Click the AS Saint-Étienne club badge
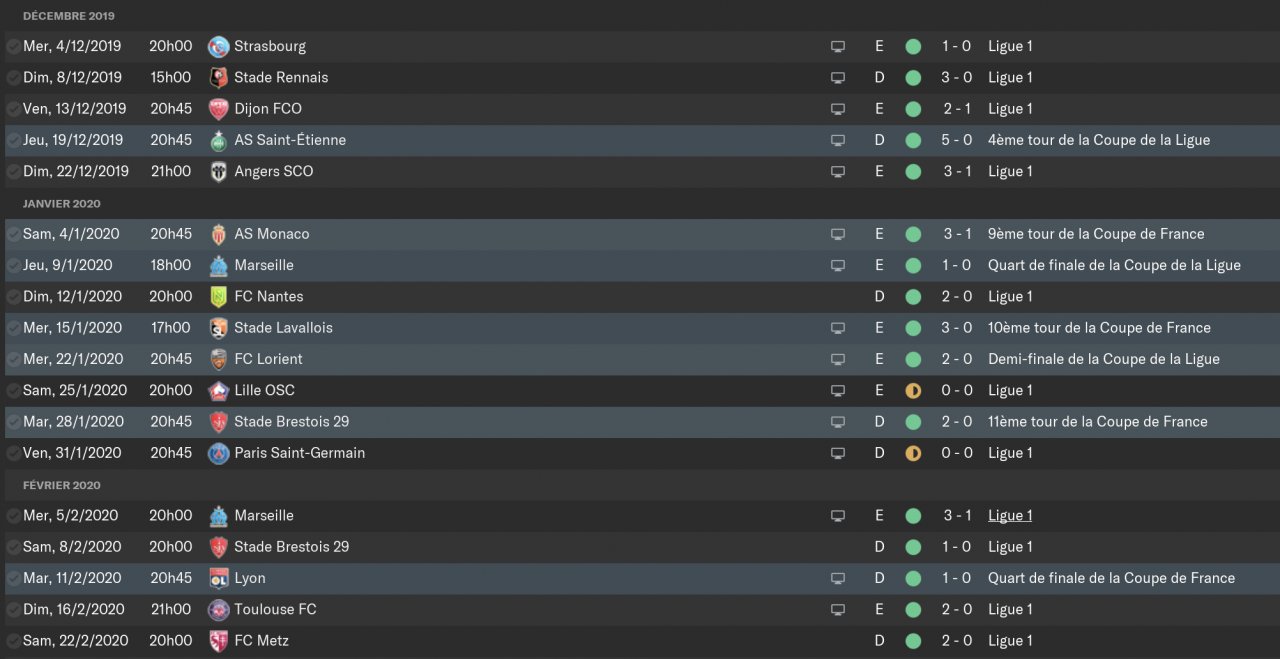The image size is (1280, 659). pos(218,140)
